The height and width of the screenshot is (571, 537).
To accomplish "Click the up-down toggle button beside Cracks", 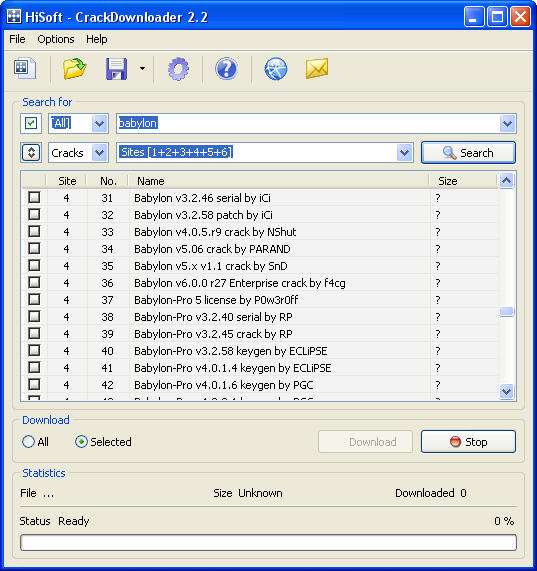I will pos(31,153).
